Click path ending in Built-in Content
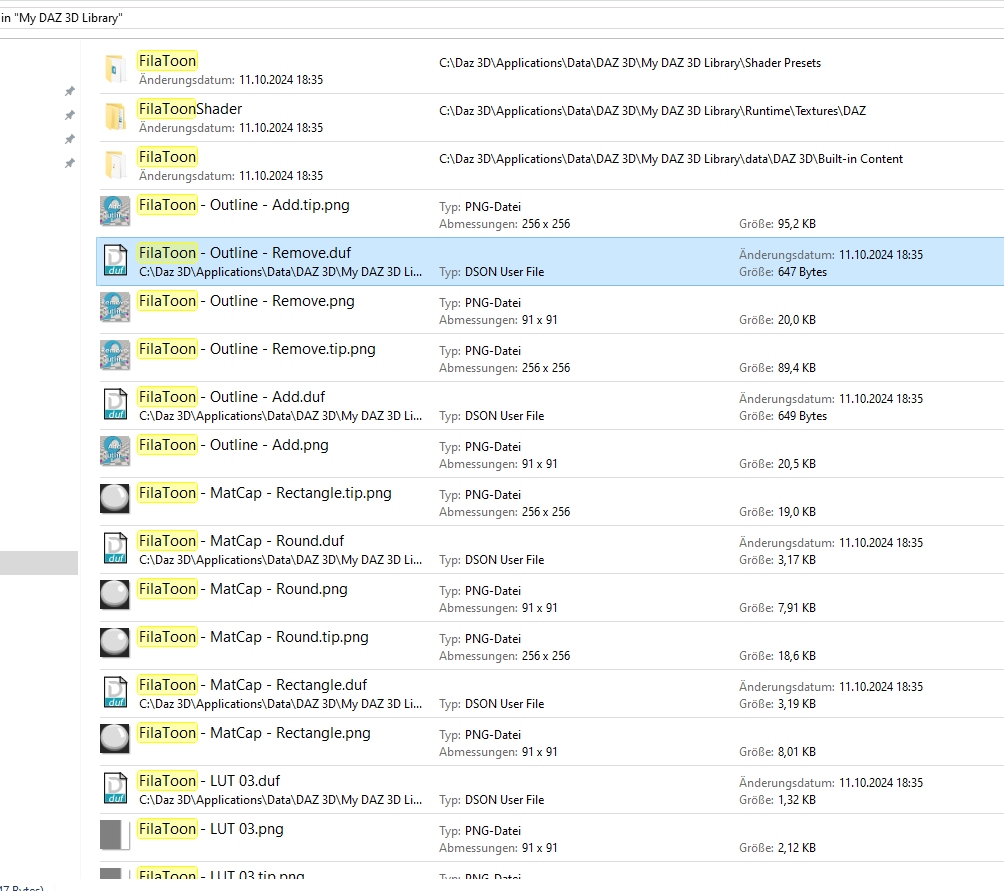1004x891 pixels. (x=671, y=159)
